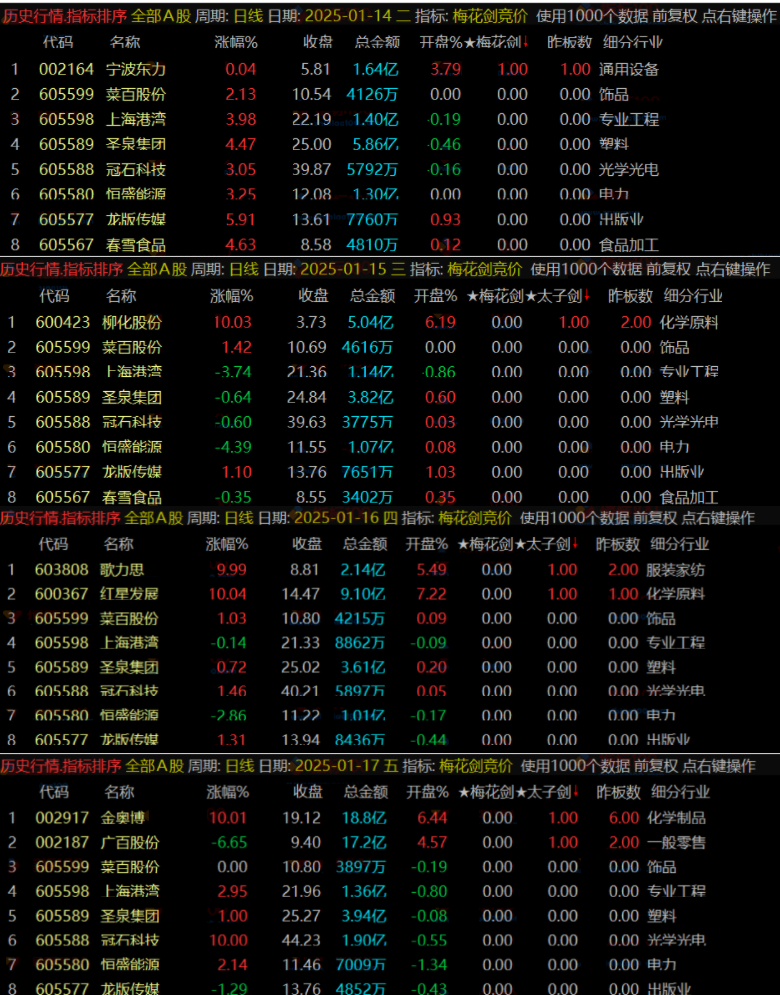
Task: Click 代码 column header in 01-14 panel
Action: click(58, 42)
